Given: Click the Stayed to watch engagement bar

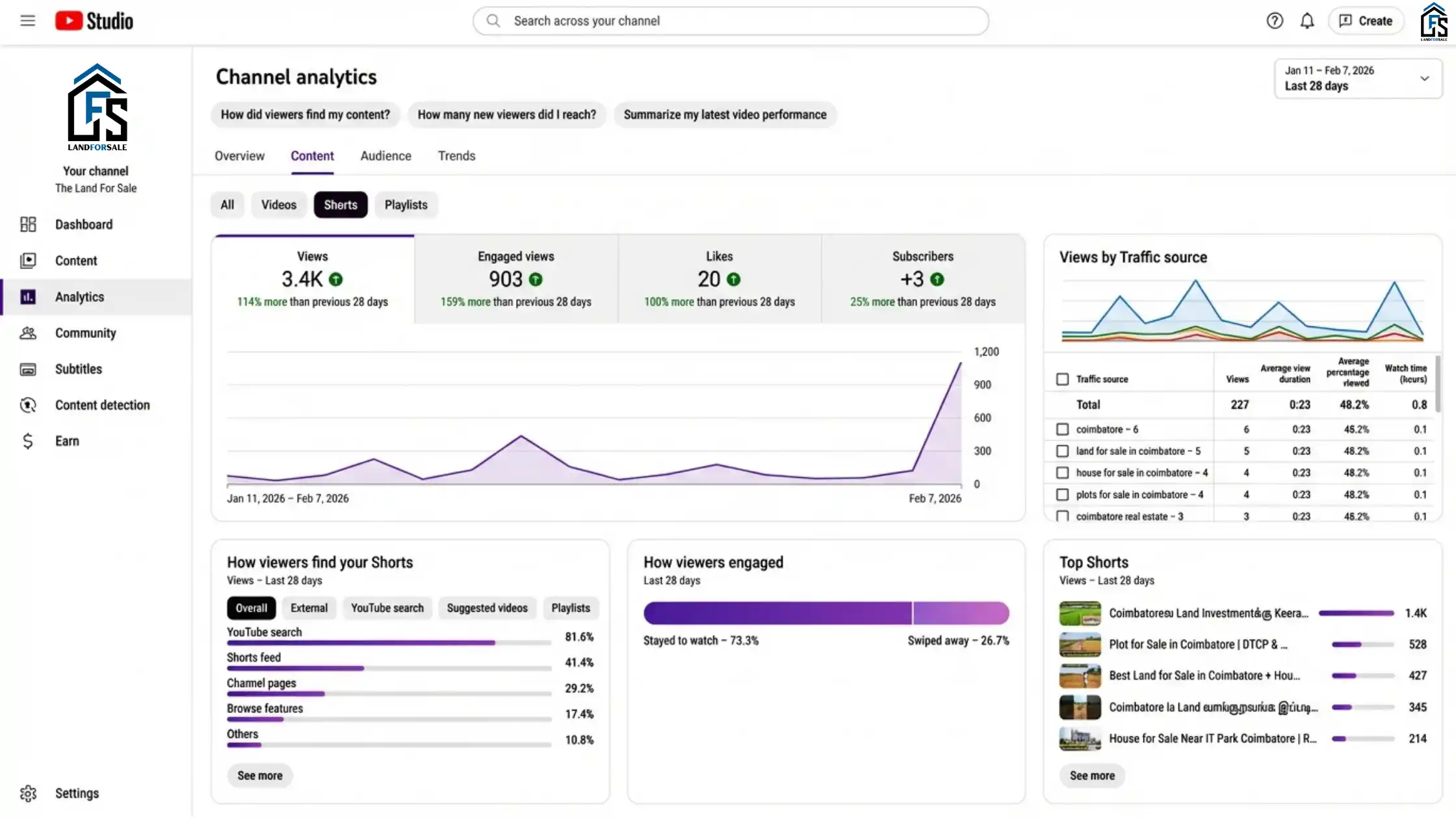Looking at the screenshot, I should [x=777, y=613].
